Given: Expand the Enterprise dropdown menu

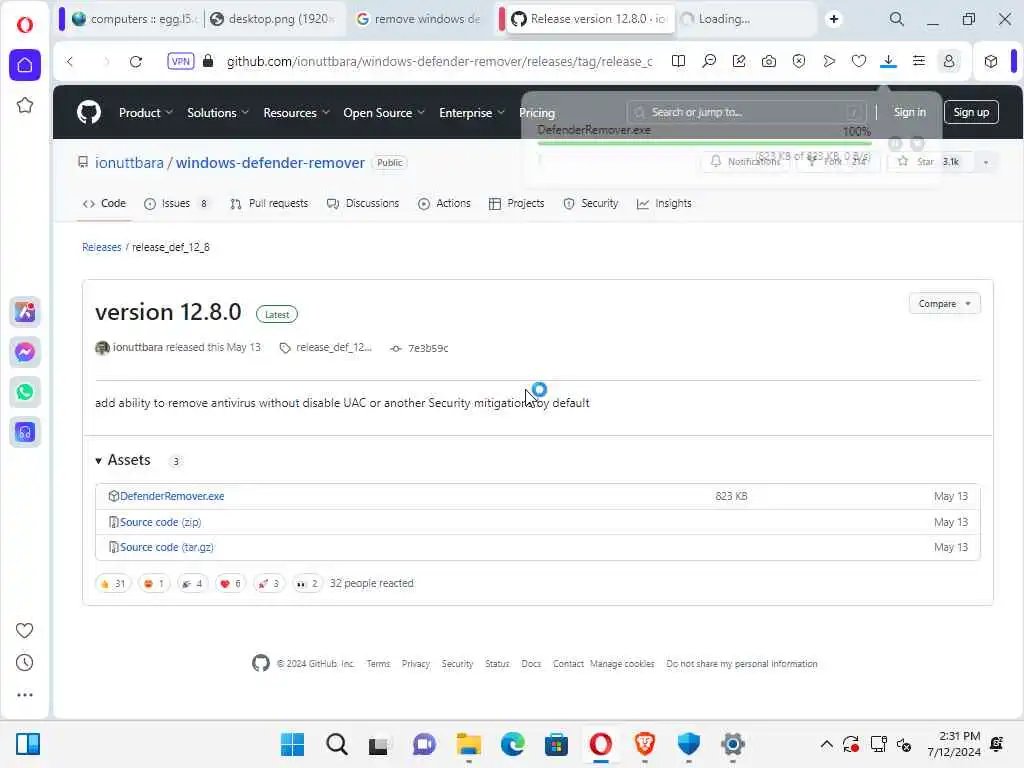Looking at the screenshot, I should (472, 112).
